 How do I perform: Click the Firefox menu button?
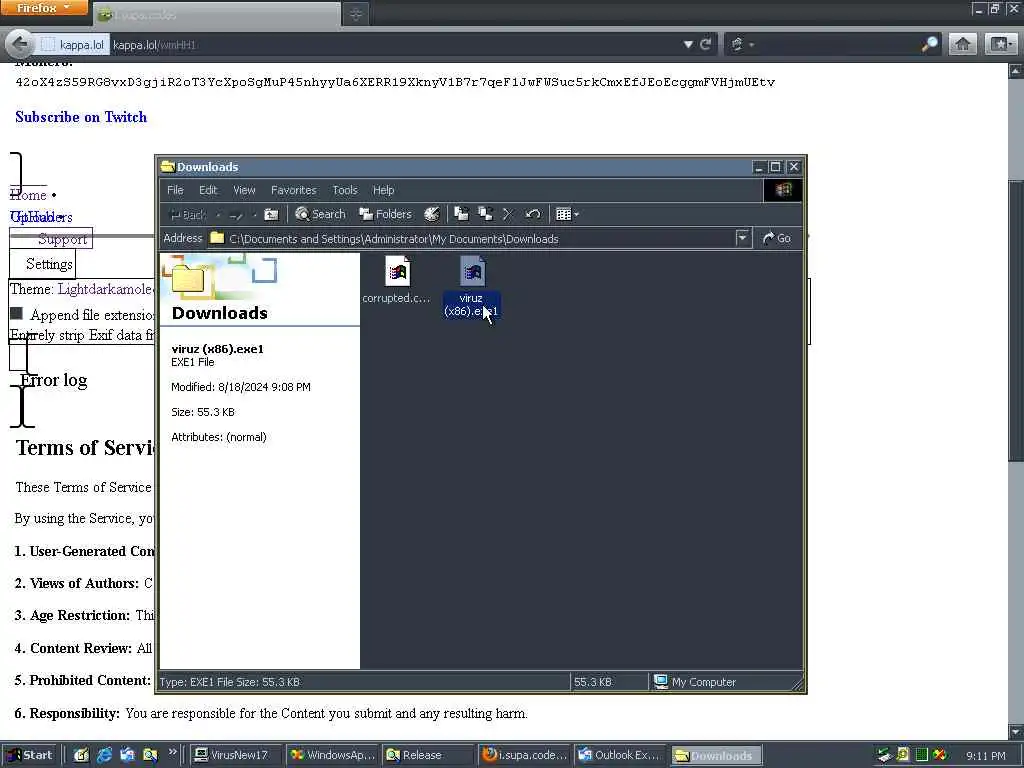click(43, 8)
